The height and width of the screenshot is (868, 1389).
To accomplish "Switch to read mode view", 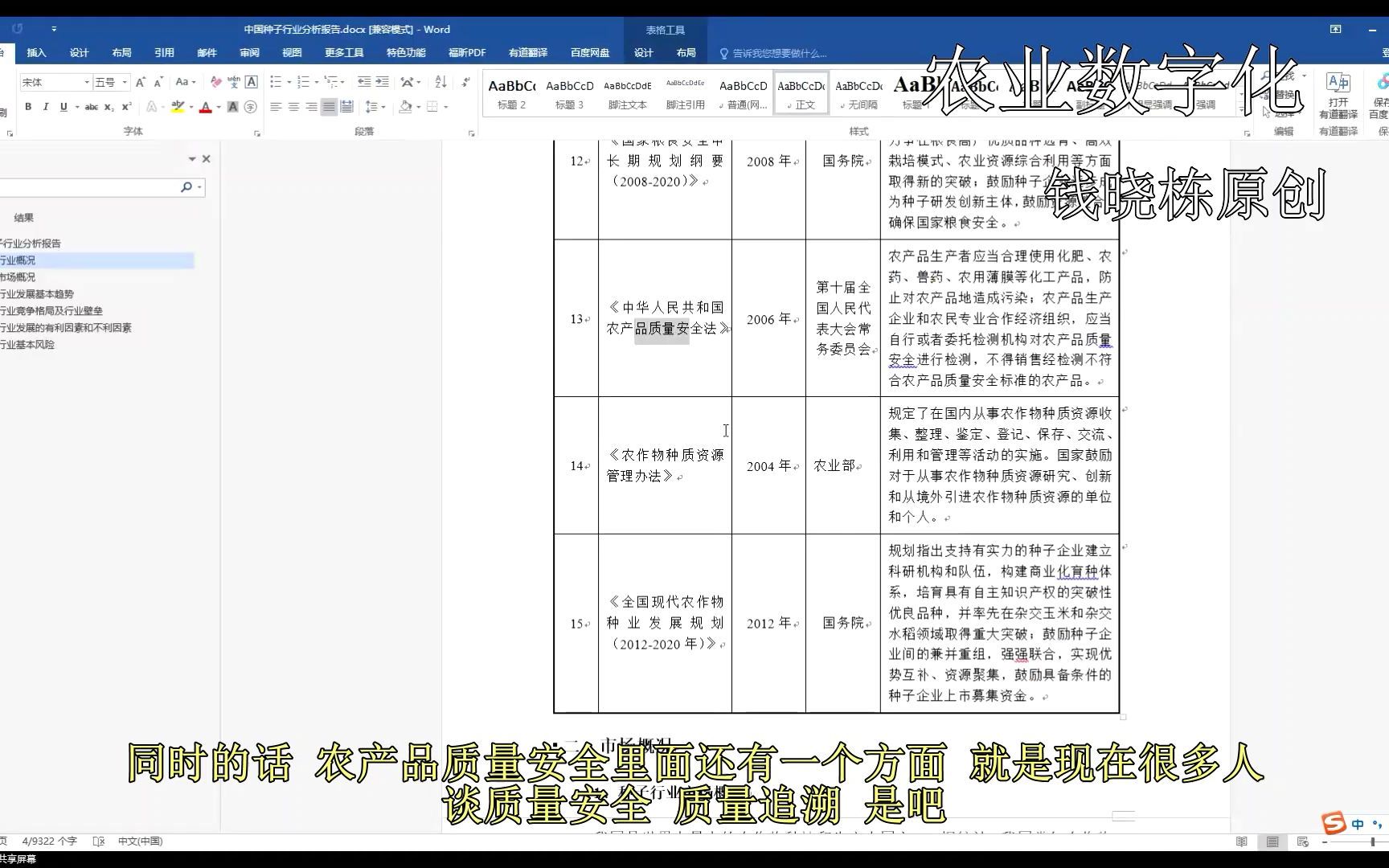I will [1242, 841].
